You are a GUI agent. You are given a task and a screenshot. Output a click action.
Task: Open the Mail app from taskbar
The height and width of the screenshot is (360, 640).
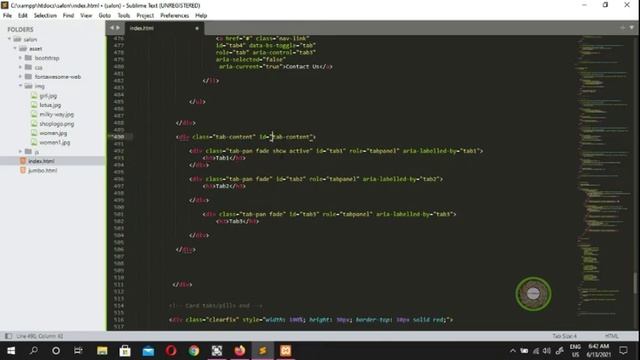coord(148,351)
